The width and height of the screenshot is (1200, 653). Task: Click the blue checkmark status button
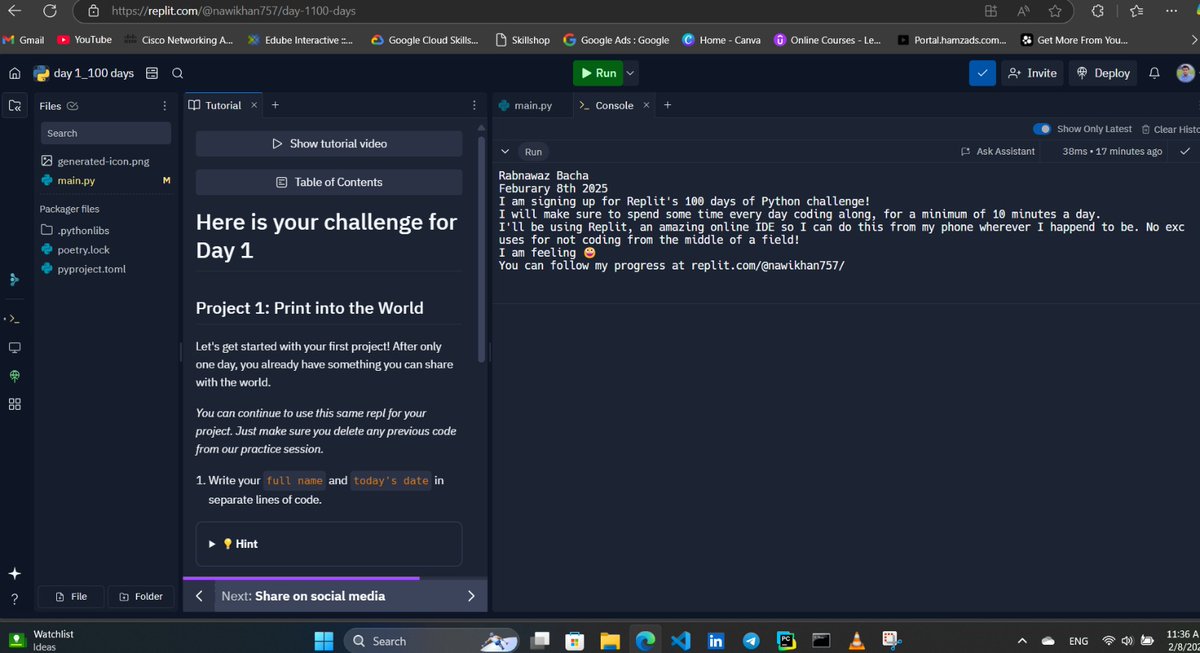[982, 73]
